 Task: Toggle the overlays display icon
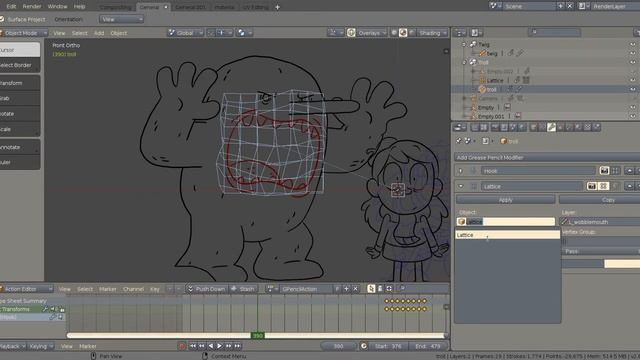351,33
